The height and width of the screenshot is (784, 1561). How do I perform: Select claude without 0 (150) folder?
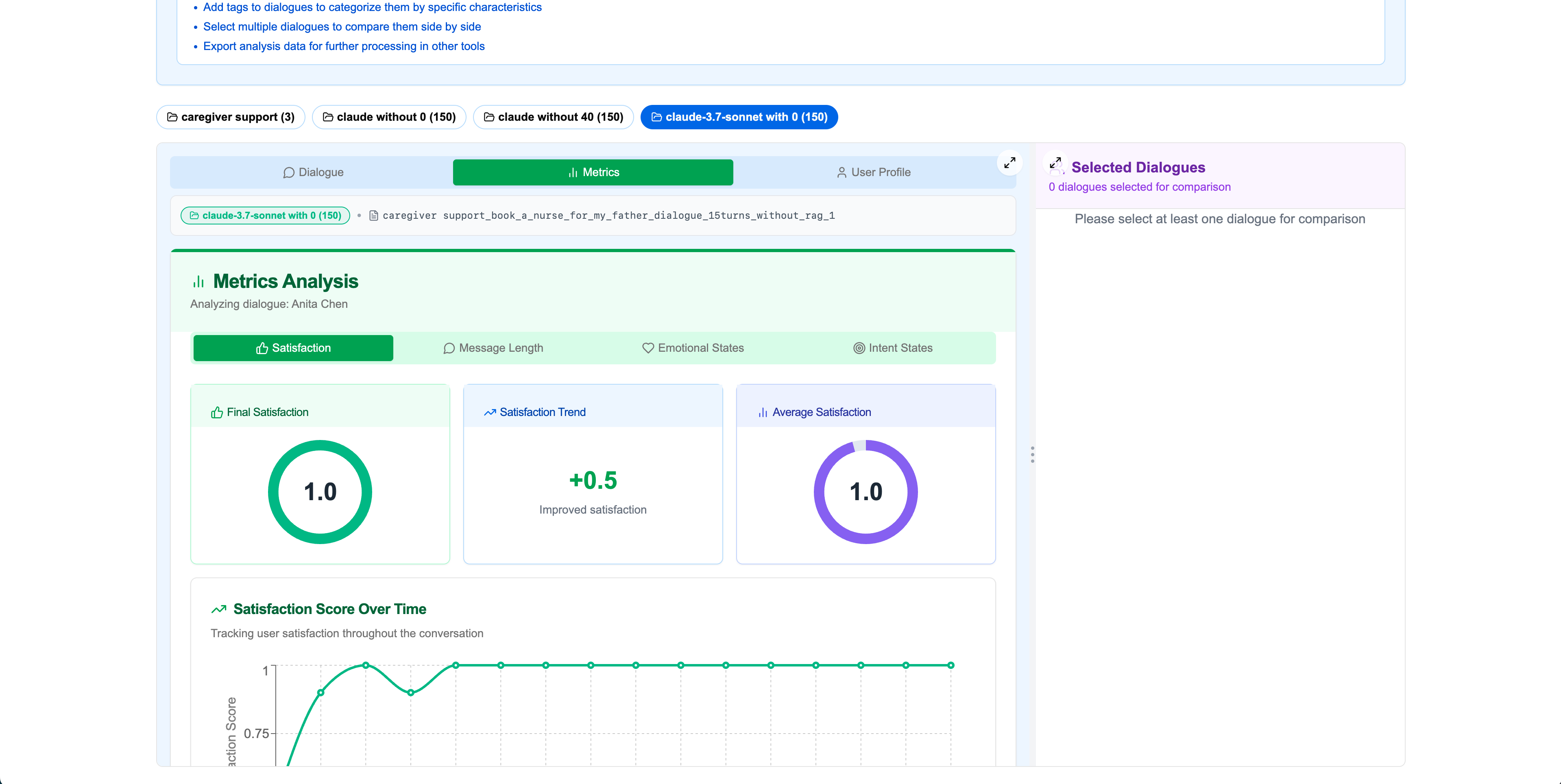click(x=389, y=117)
